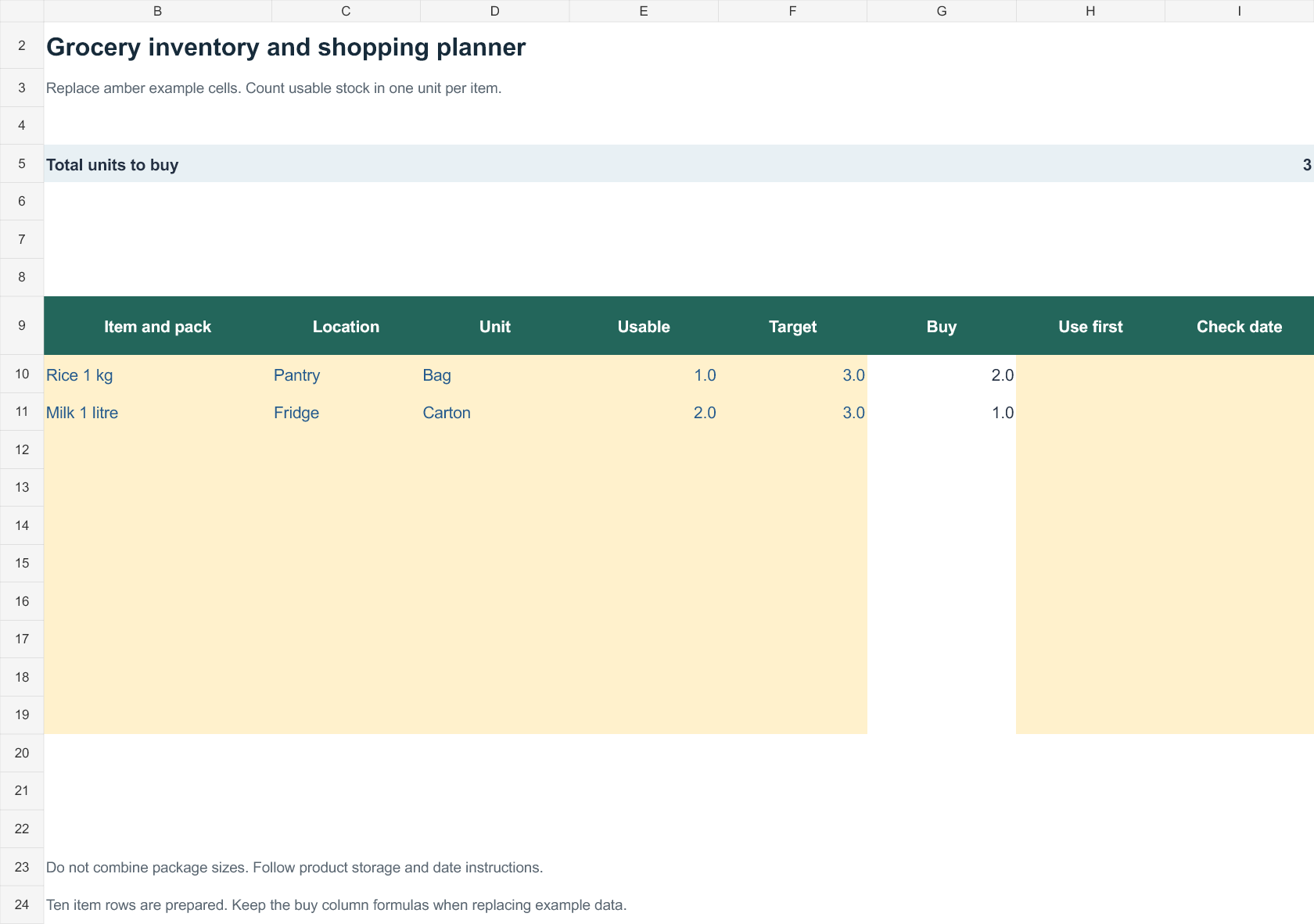Select Milk target value 3.0
Image resolution: width=1314 pixels, height=924 pixels.
(x=792, y=412)
